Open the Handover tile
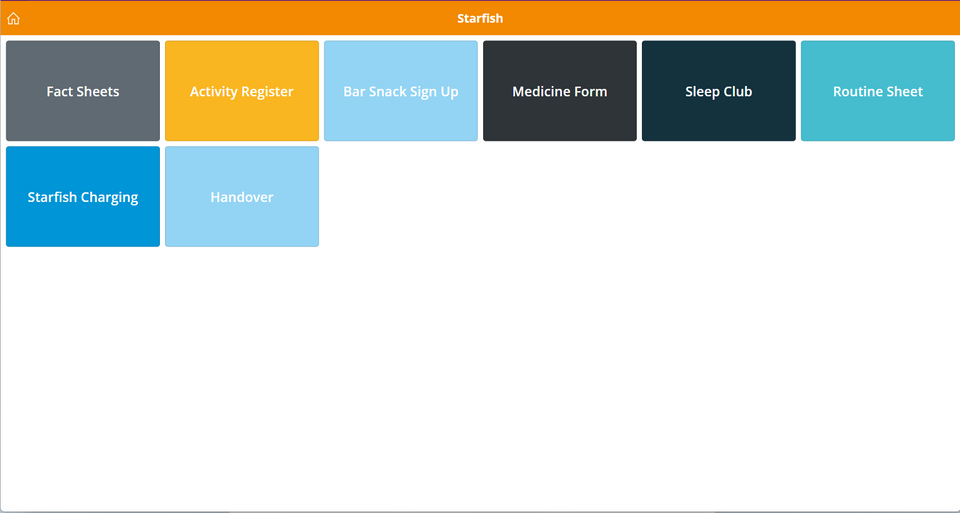This screenshot has width=960, height=513. (242, 197)
